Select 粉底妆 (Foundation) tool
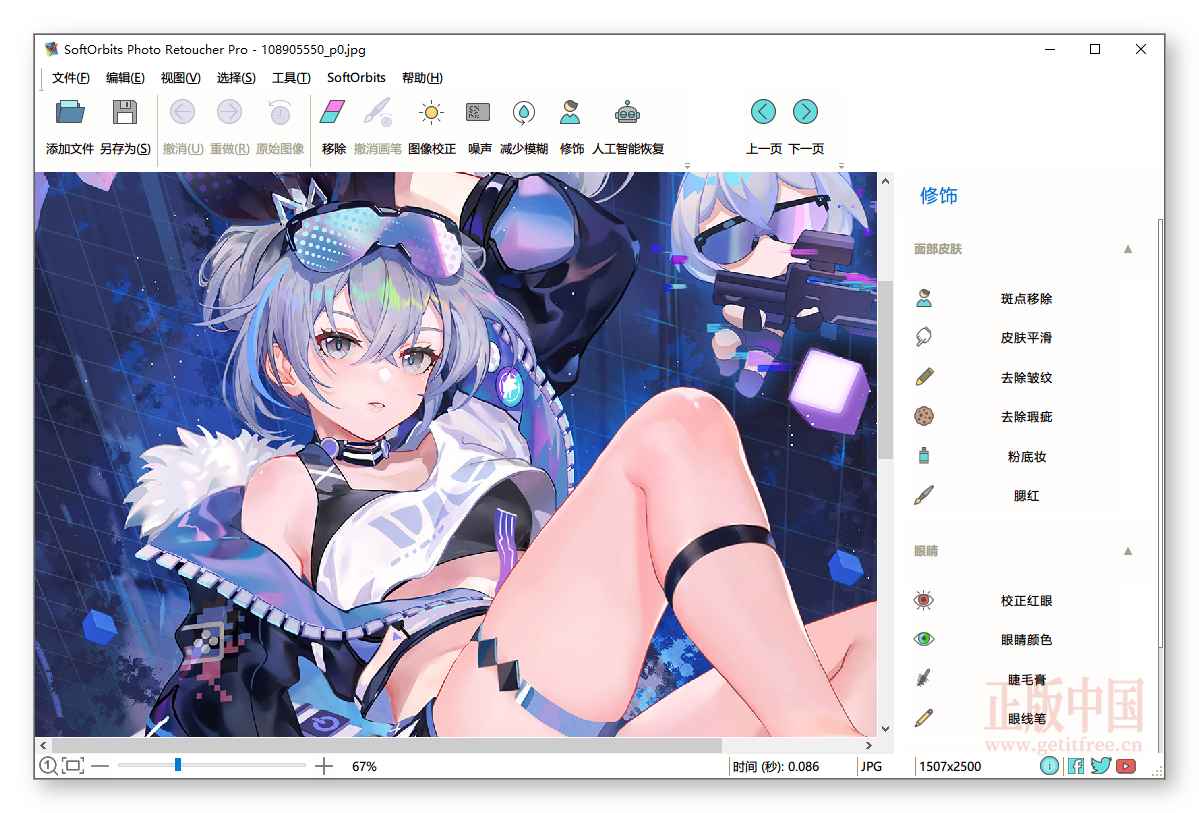The image size is (1199, 813). coord(1026,456)
